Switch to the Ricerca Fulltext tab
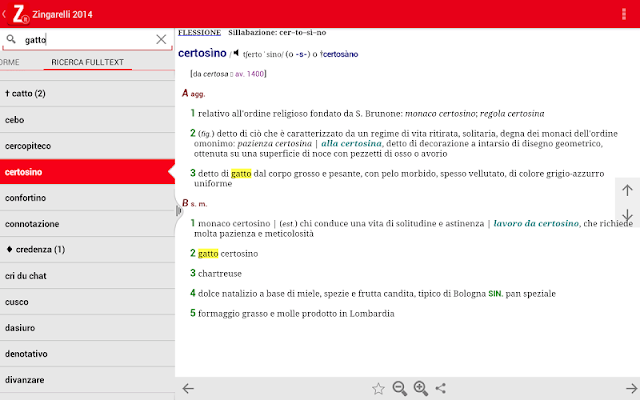 pyautogui.click(x=87, y=62)
